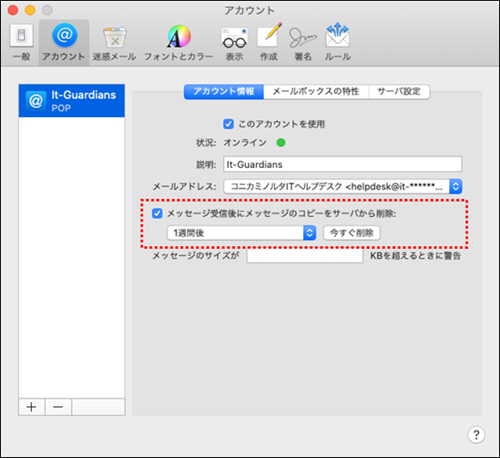Viewport: 500px width, 458px height.
Task: Open the General (一般) preferences pane
Action: click(x=22, y=42)
